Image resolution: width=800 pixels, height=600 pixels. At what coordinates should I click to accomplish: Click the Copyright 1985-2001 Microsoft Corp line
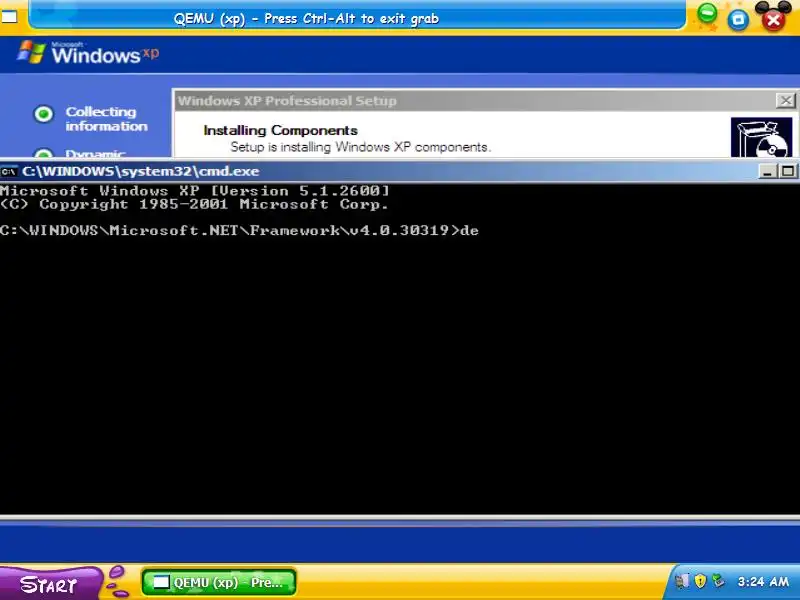194,204
